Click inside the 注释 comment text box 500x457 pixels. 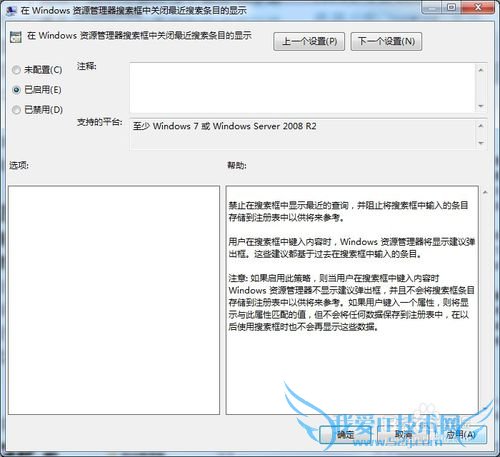click(302, 88)
